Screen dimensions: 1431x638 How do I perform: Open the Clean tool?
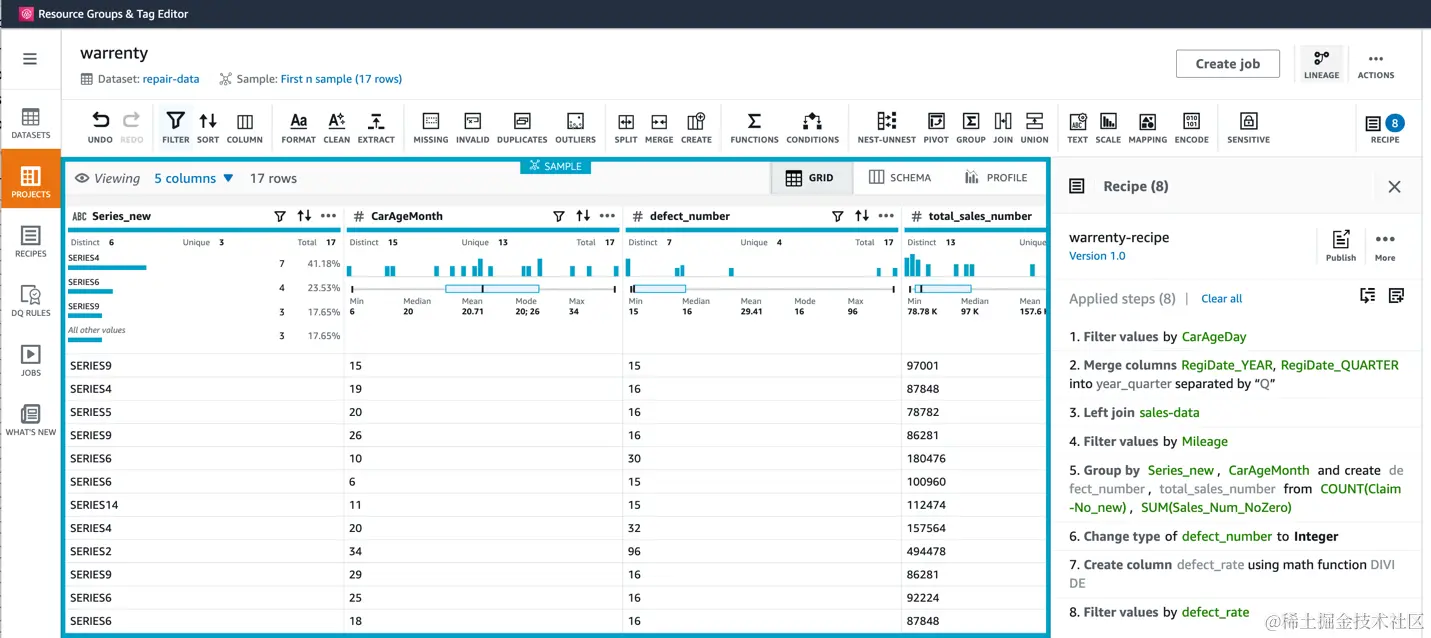pyautogui.click(x=337, y=127)
